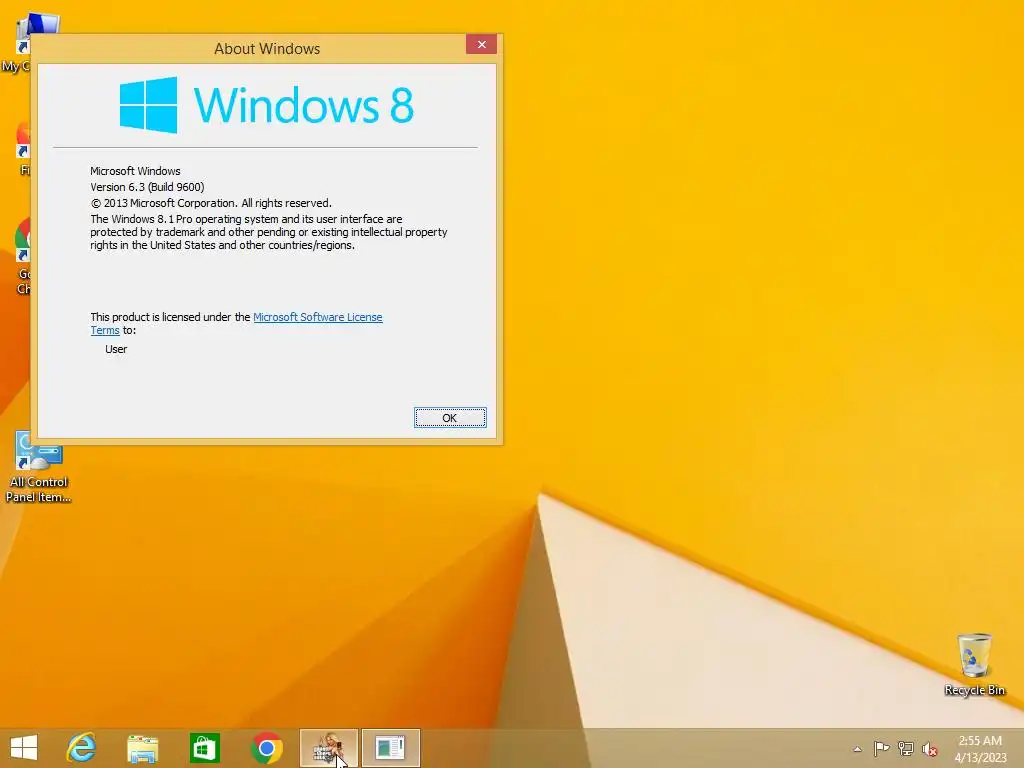Screen dimensions: 1024x768
Task: Open Windows Store from taskbar
Action: (x=204, y=748)
